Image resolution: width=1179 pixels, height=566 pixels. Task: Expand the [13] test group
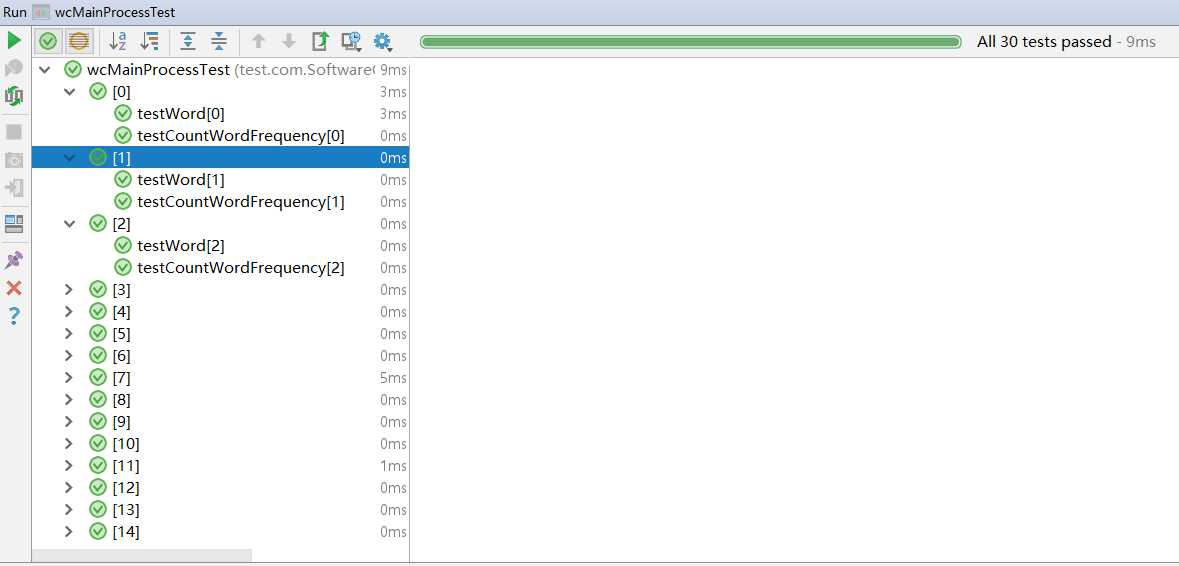(x=69, y=510)
